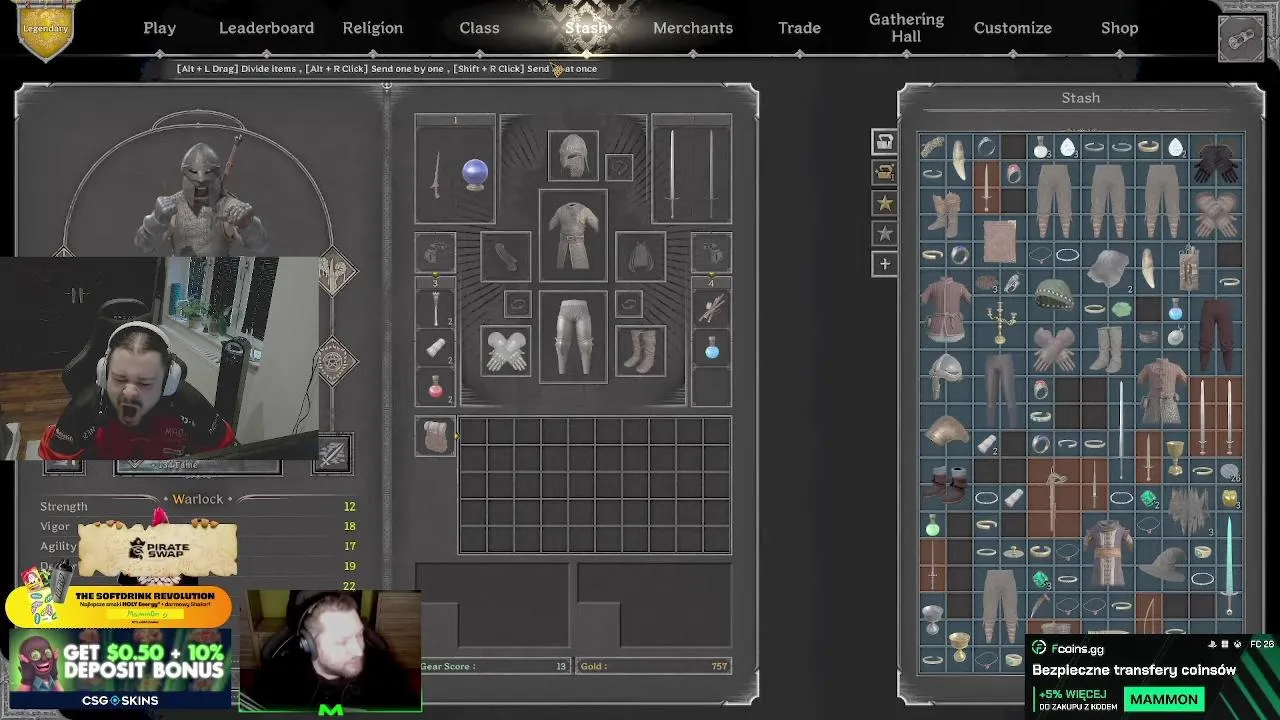Pick the red tunic in stash
The height and width of the screenshot is (720, 1280).
pos(946,311)
